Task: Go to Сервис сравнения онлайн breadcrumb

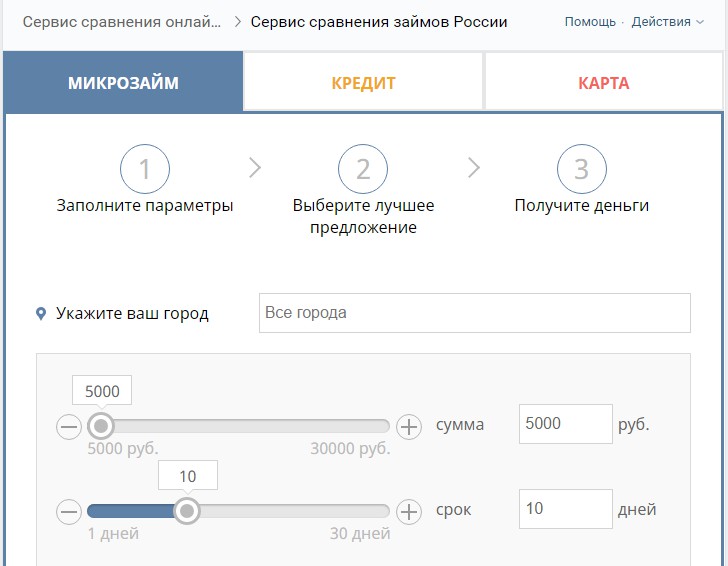Action: [x=121, y=22]
